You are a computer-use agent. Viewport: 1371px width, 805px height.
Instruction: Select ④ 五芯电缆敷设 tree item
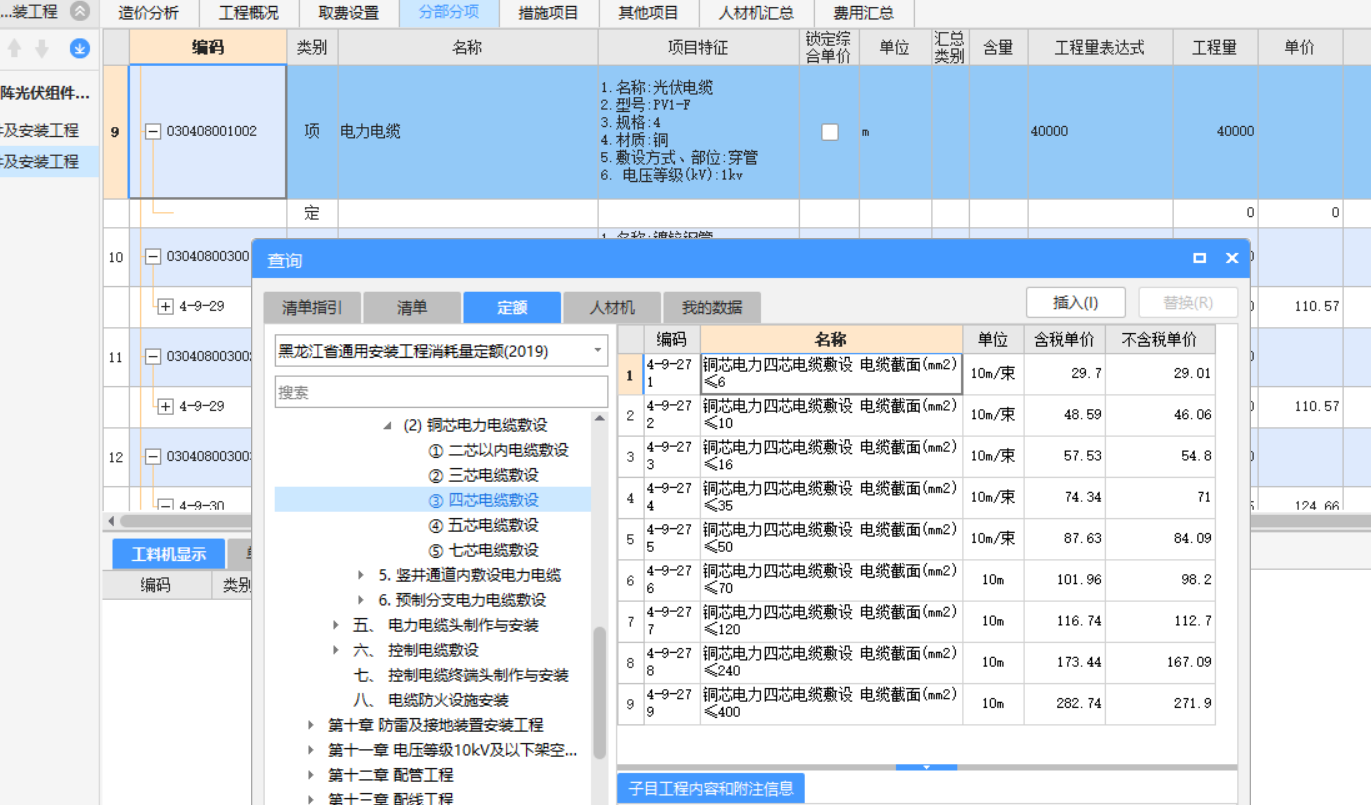coord(483,525)
